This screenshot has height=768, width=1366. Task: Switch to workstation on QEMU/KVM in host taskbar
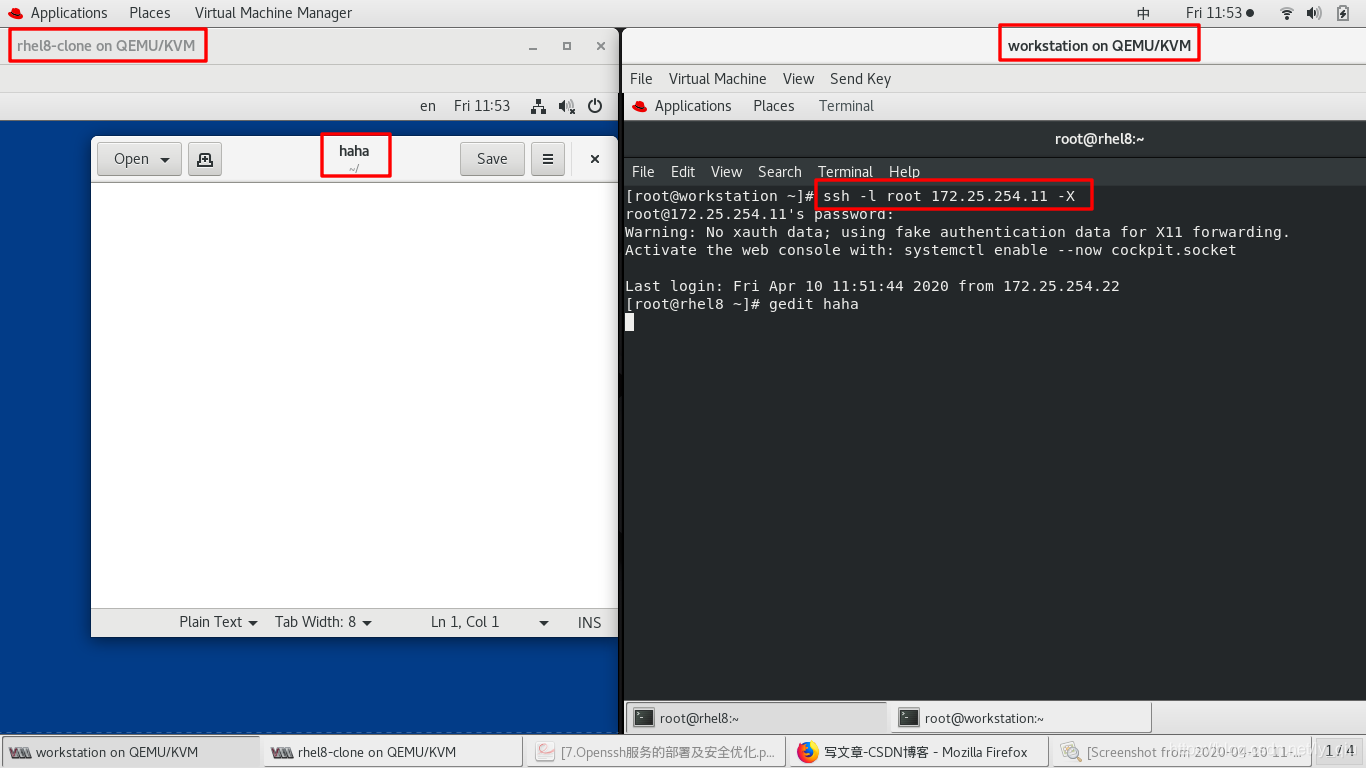click(x=131, y=752)
